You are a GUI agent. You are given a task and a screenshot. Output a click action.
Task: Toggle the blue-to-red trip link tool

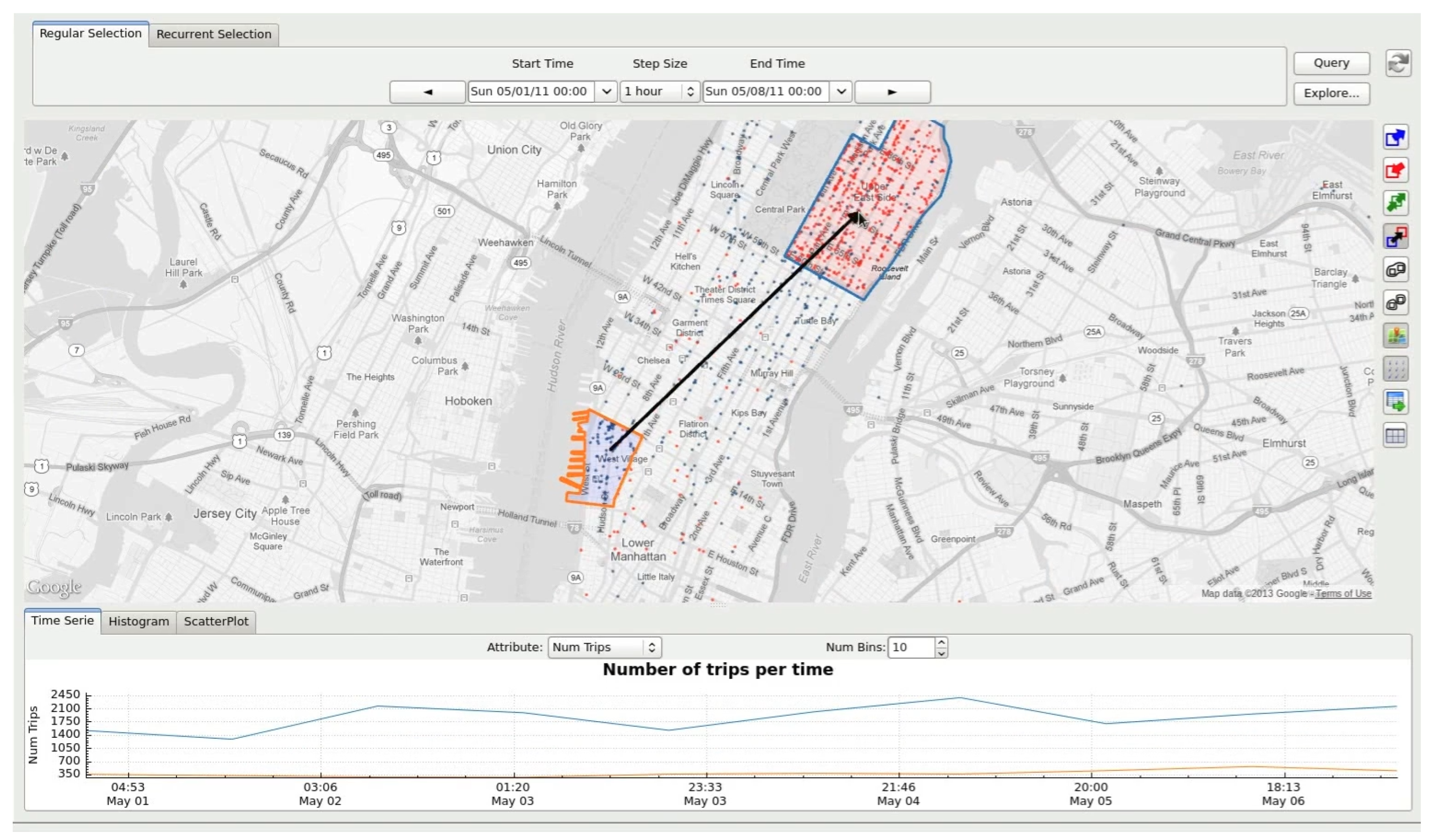(x=1395, y=236)
